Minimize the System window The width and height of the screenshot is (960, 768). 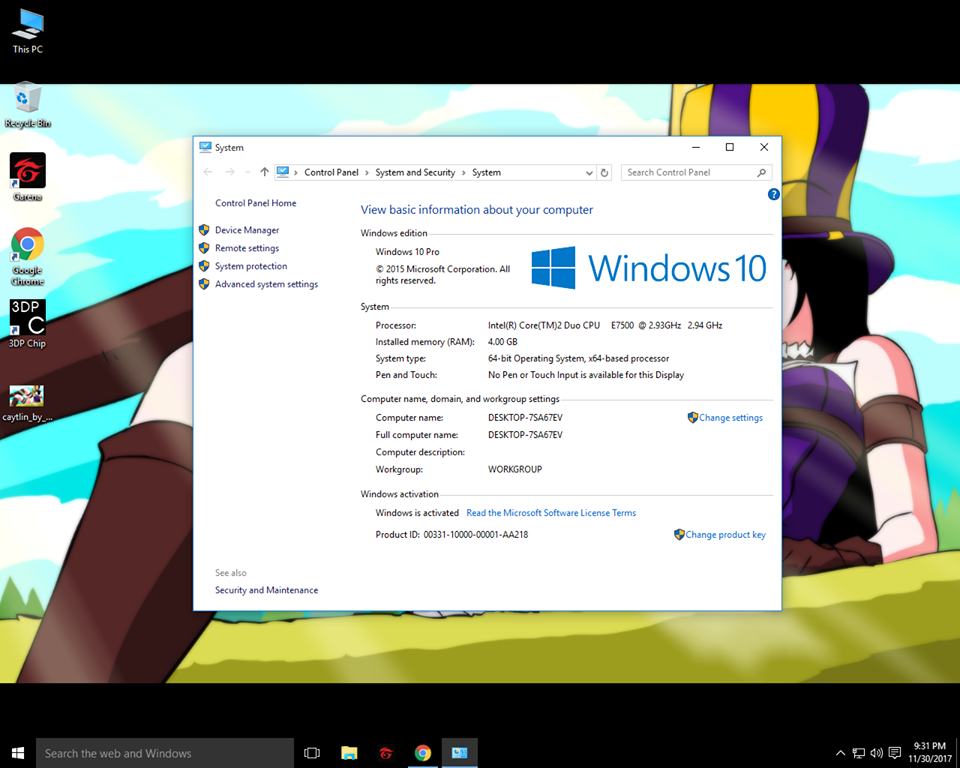pyautogui.click(x=696, y=147)
